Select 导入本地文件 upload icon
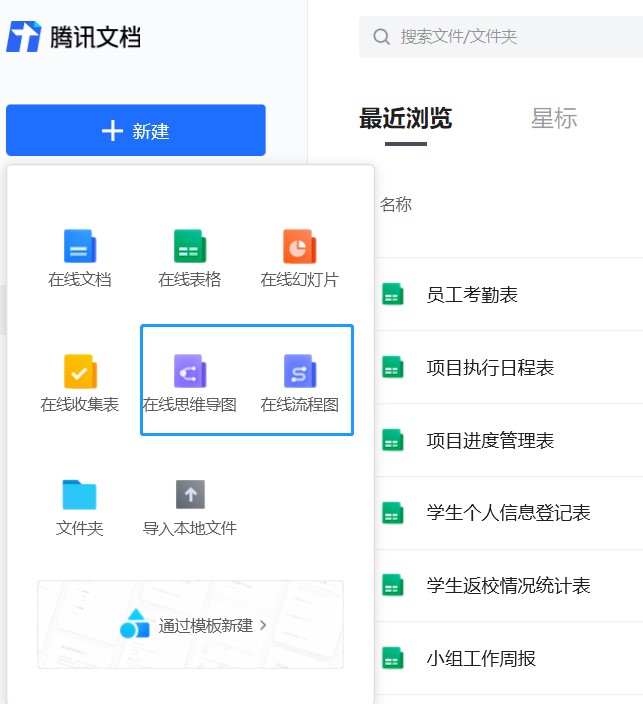Image resolution: width=643 pixels, height=704 pixels. pos(190,494)
